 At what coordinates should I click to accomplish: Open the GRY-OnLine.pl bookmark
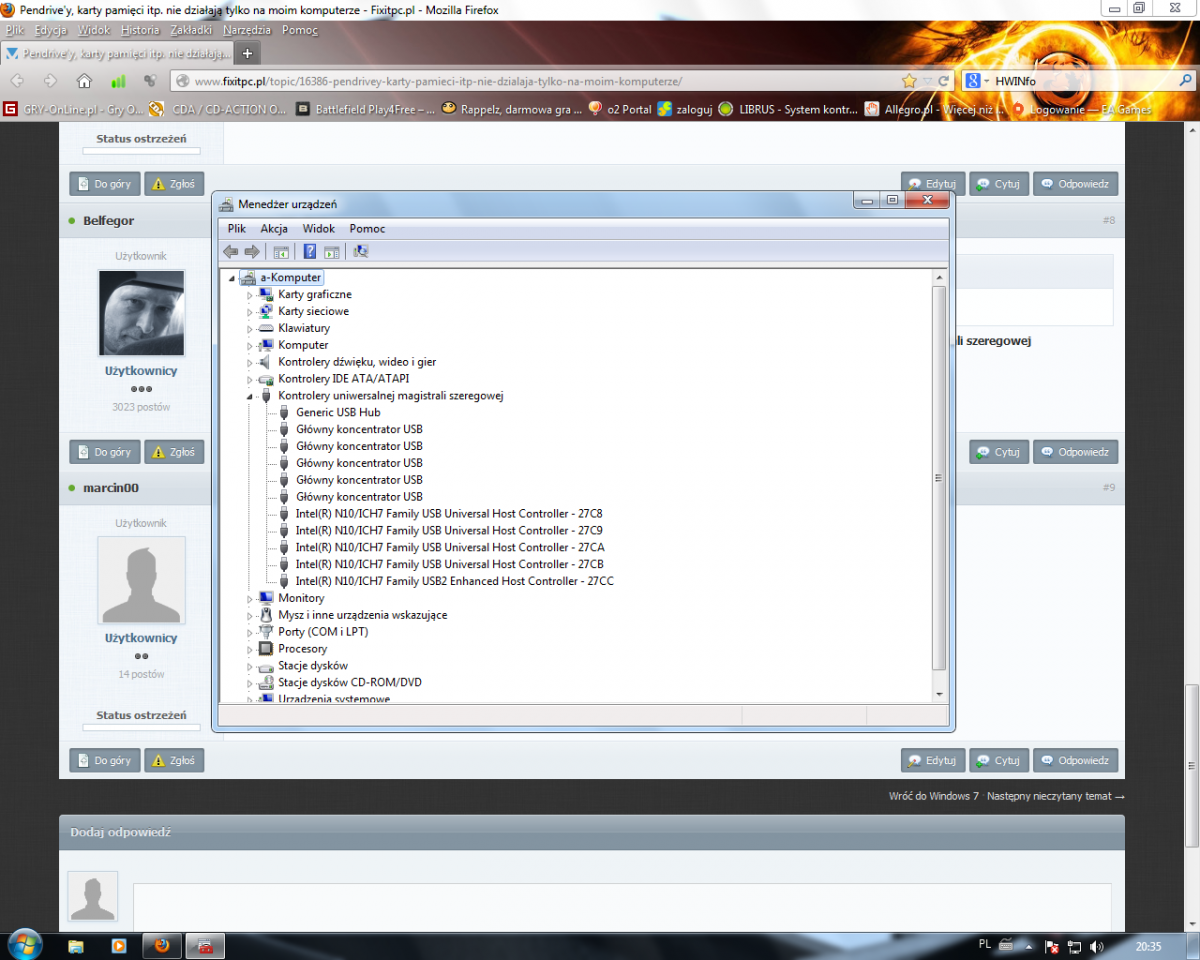pos(73,109)
